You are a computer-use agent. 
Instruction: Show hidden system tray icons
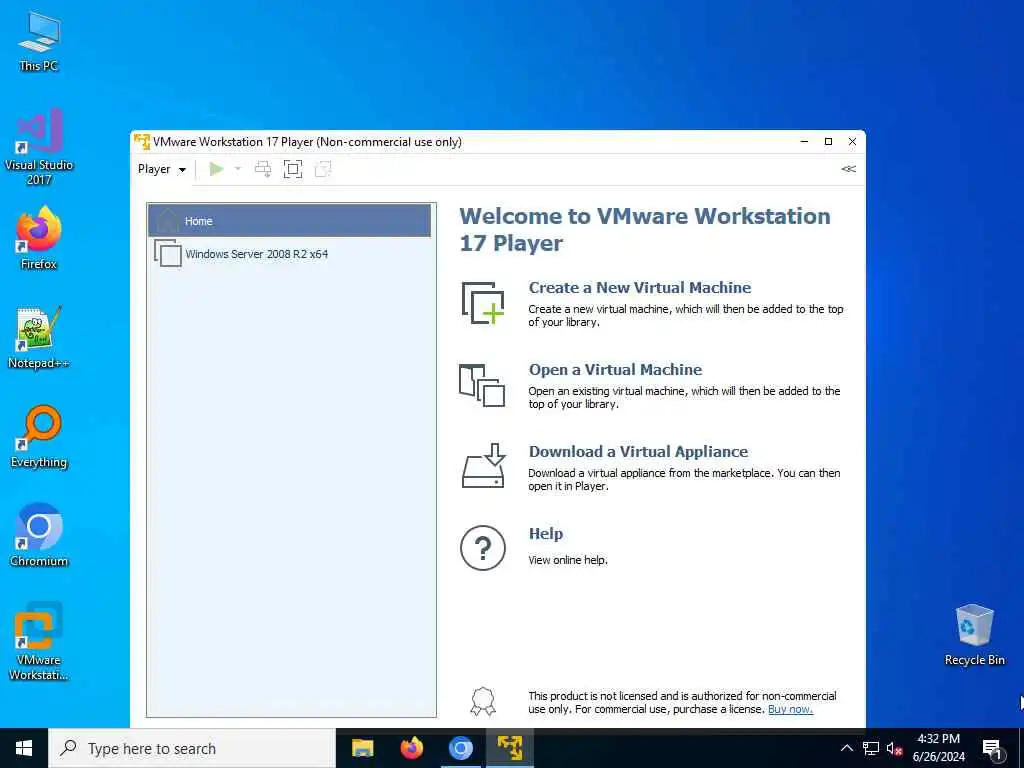click(846, 748)
